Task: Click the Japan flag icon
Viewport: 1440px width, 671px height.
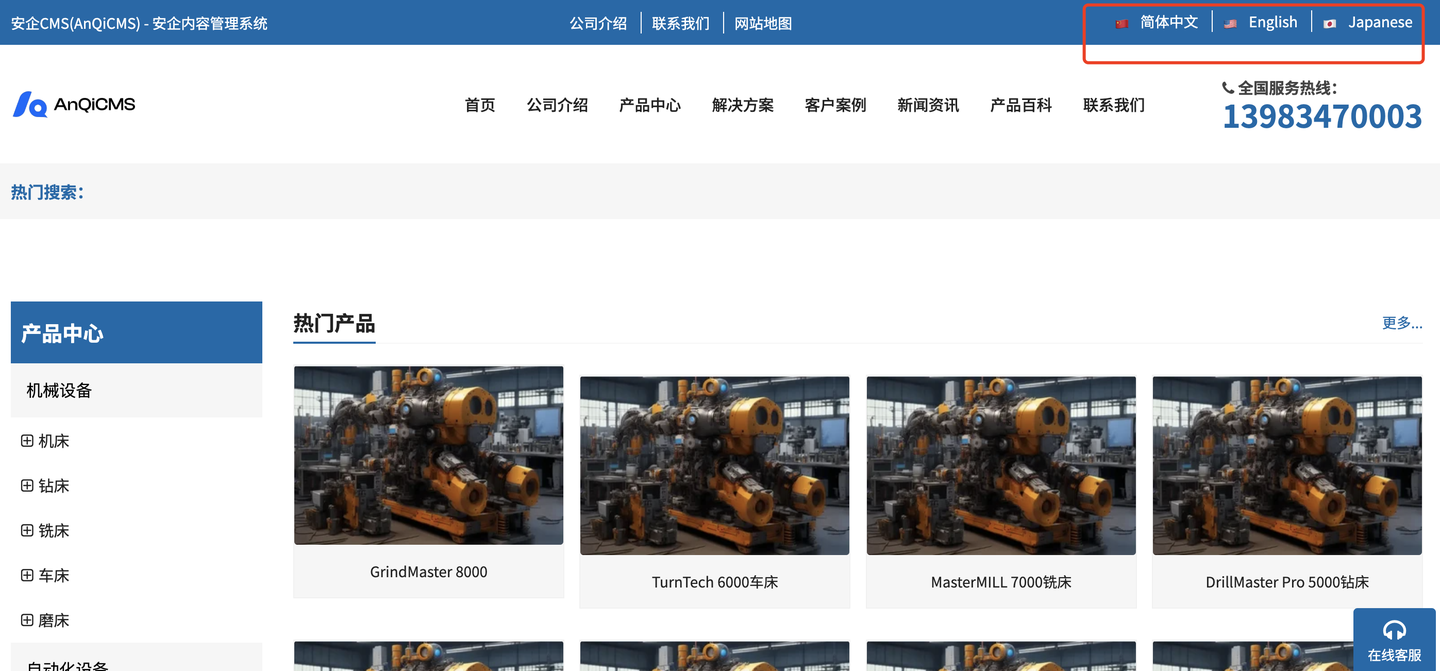Action: coord(1329,23)
